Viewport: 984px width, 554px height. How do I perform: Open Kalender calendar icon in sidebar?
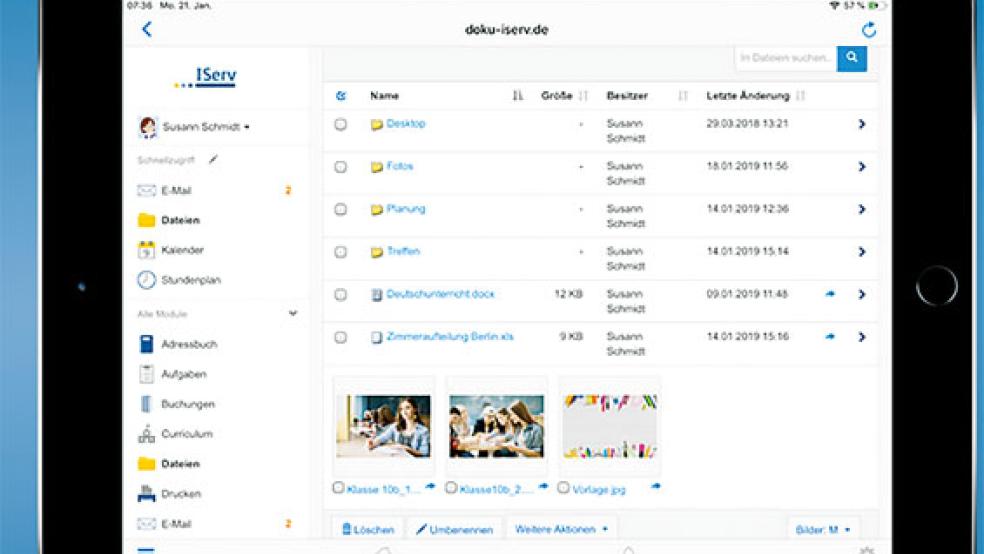146,250
